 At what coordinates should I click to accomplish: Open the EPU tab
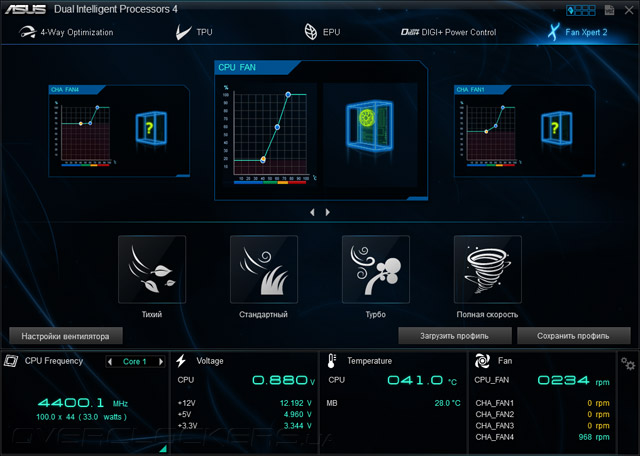pyautogui.click(x=322, y=32)
